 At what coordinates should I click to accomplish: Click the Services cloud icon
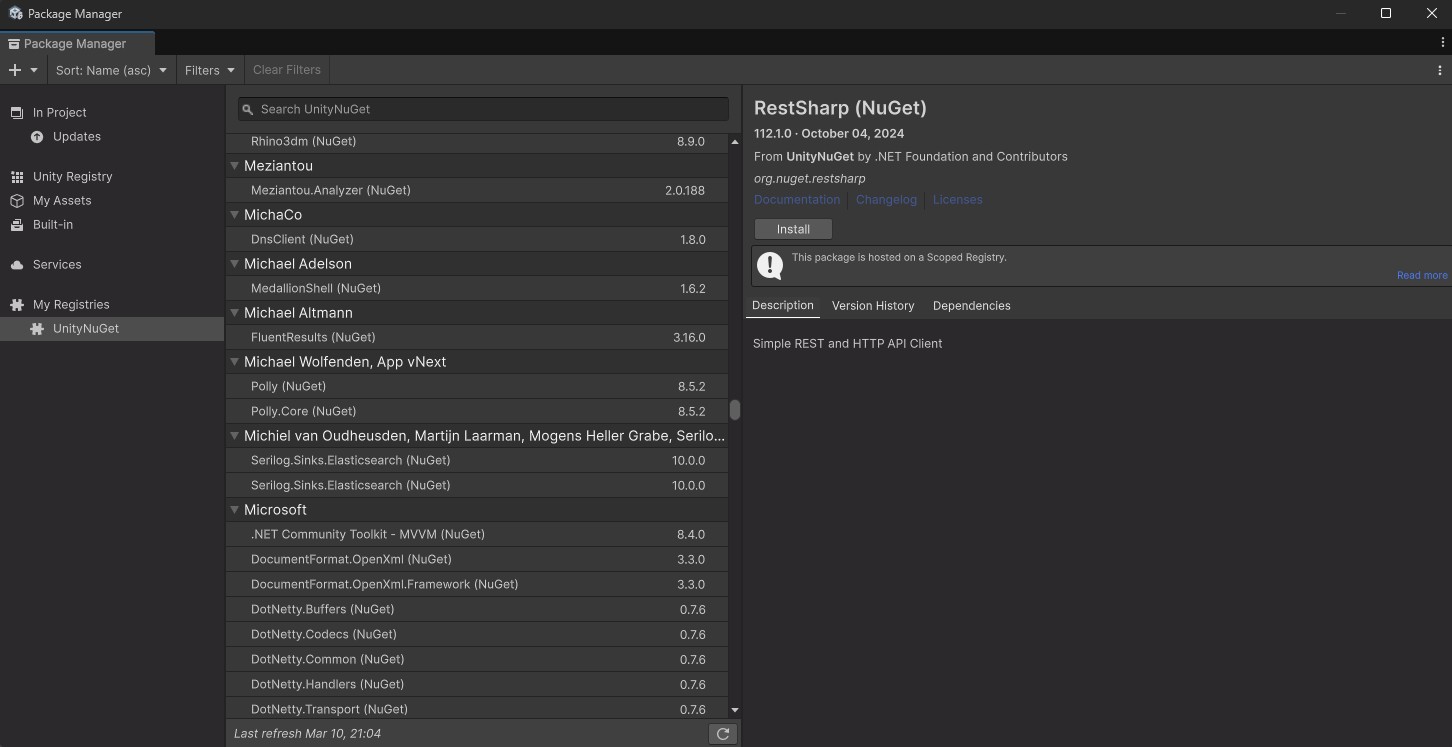click(17, 265)
